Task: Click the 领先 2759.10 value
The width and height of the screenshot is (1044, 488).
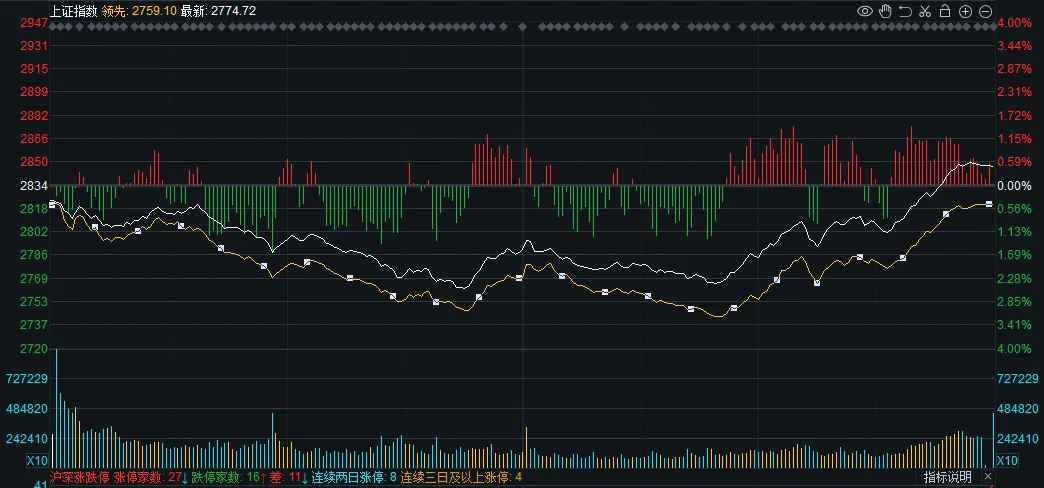Action: pos(139,11)
